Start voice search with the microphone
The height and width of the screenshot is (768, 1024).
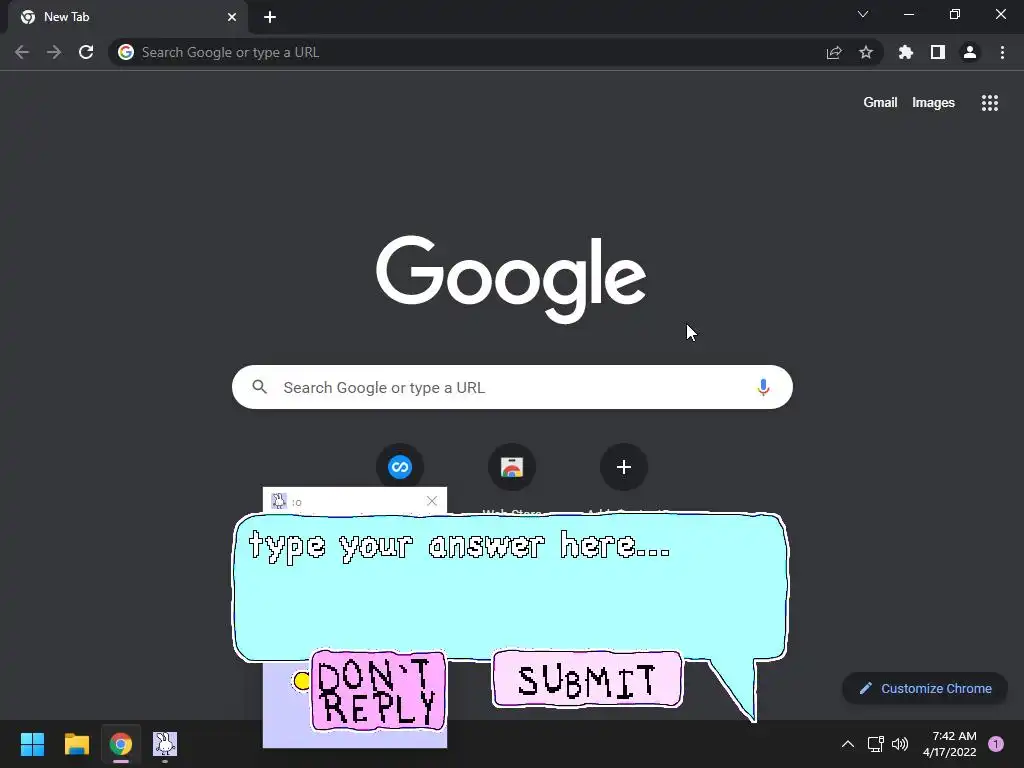tap(763, 387)
